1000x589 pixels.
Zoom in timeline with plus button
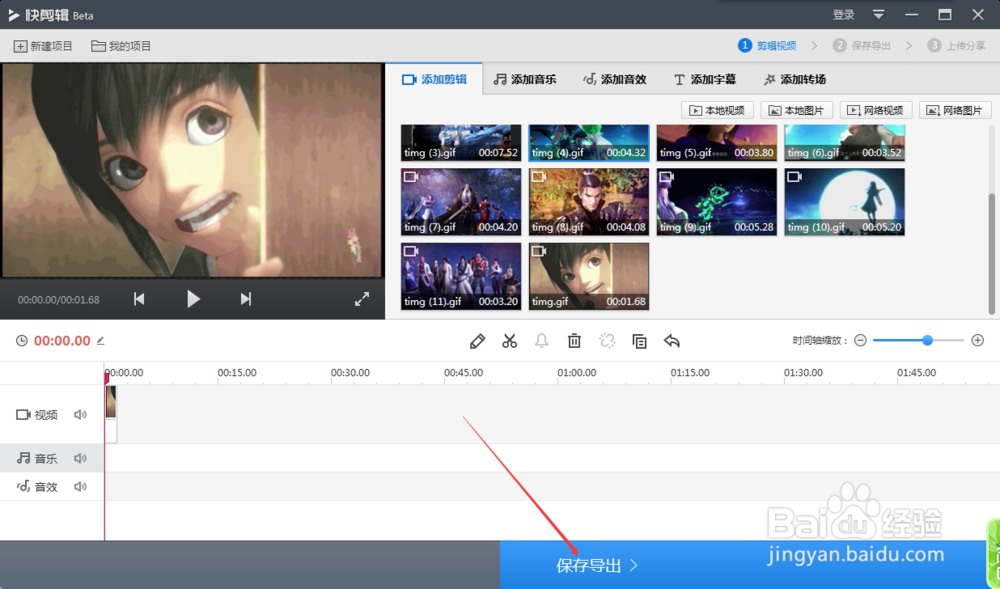pyautogui.click(x=978, y=340)
